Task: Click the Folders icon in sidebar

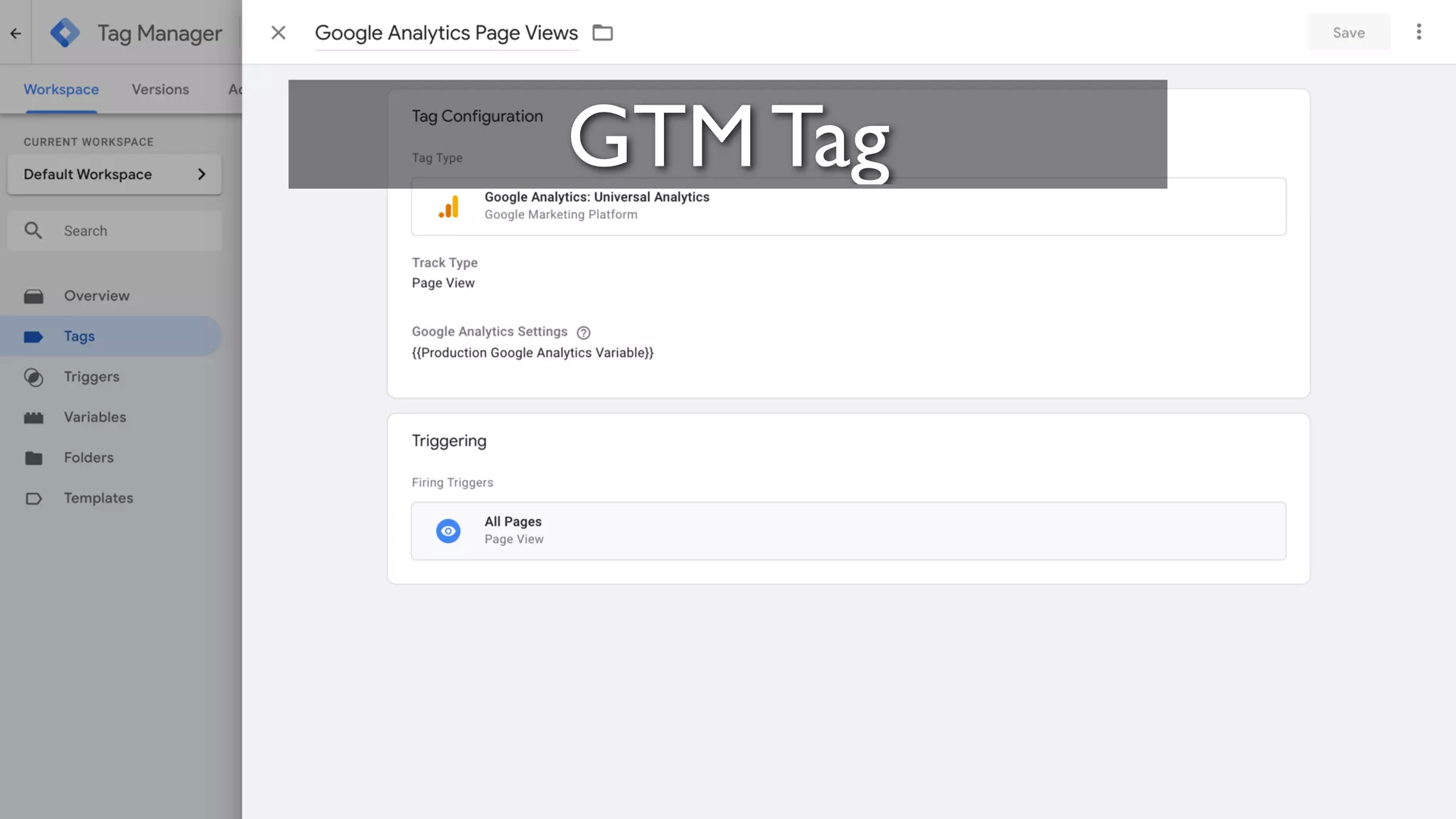Action: pos(33,459)
